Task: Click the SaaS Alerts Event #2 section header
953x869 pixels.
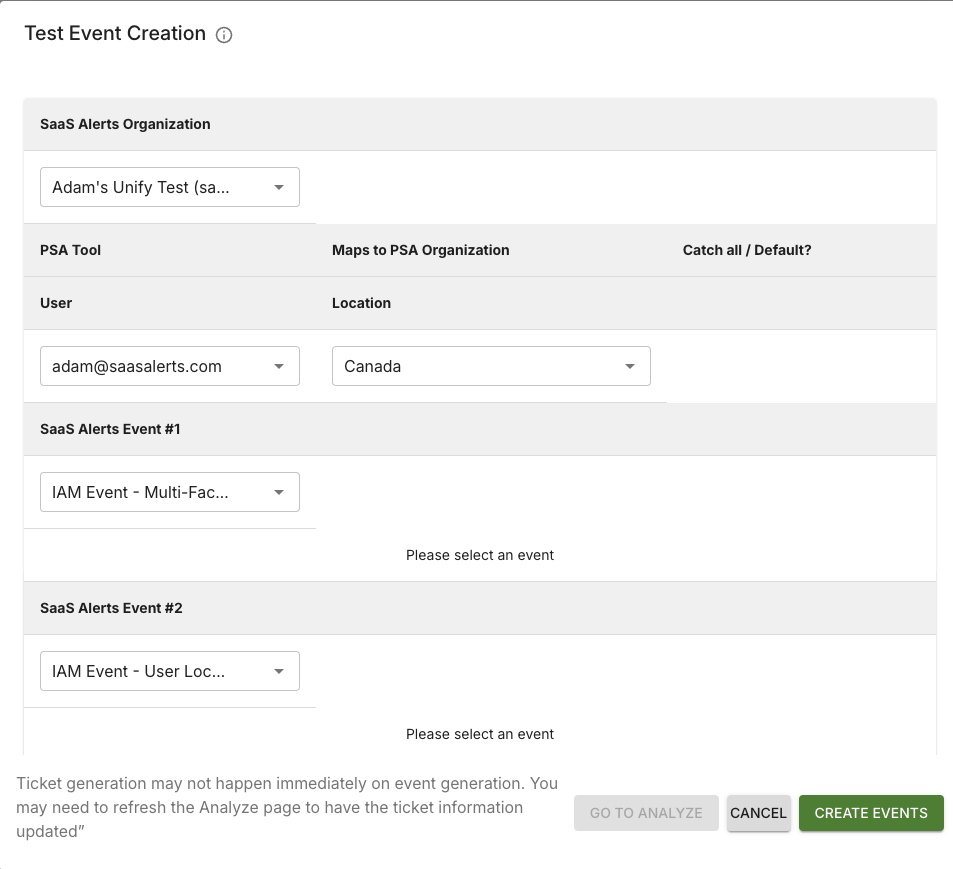Action: (111, 608)
